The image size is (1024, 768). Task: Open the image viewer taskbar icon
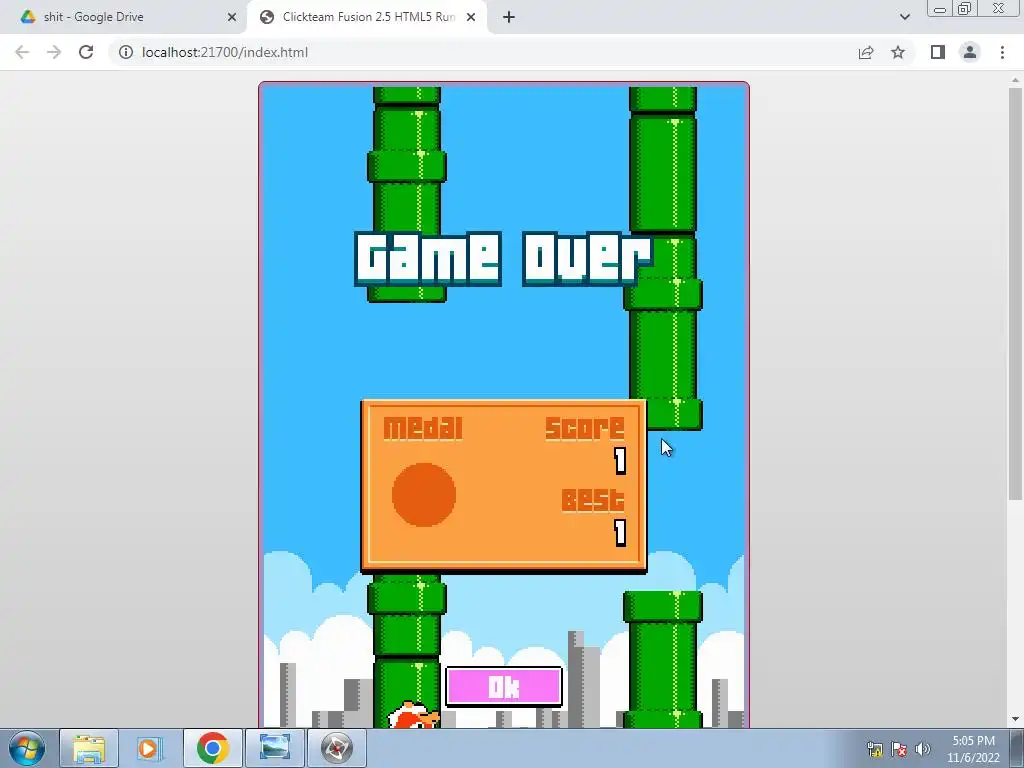click(274, 748)
